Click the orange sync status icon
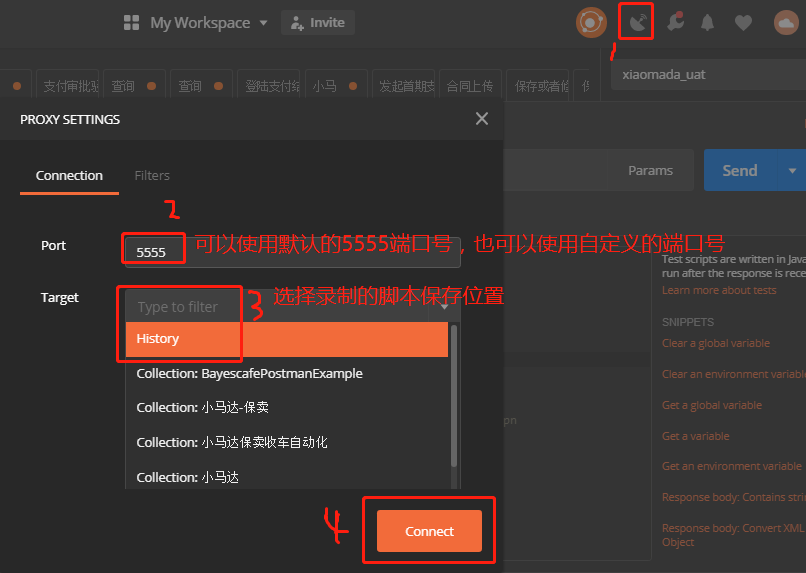This screenshot has width=806, height=573. [591, 23]
